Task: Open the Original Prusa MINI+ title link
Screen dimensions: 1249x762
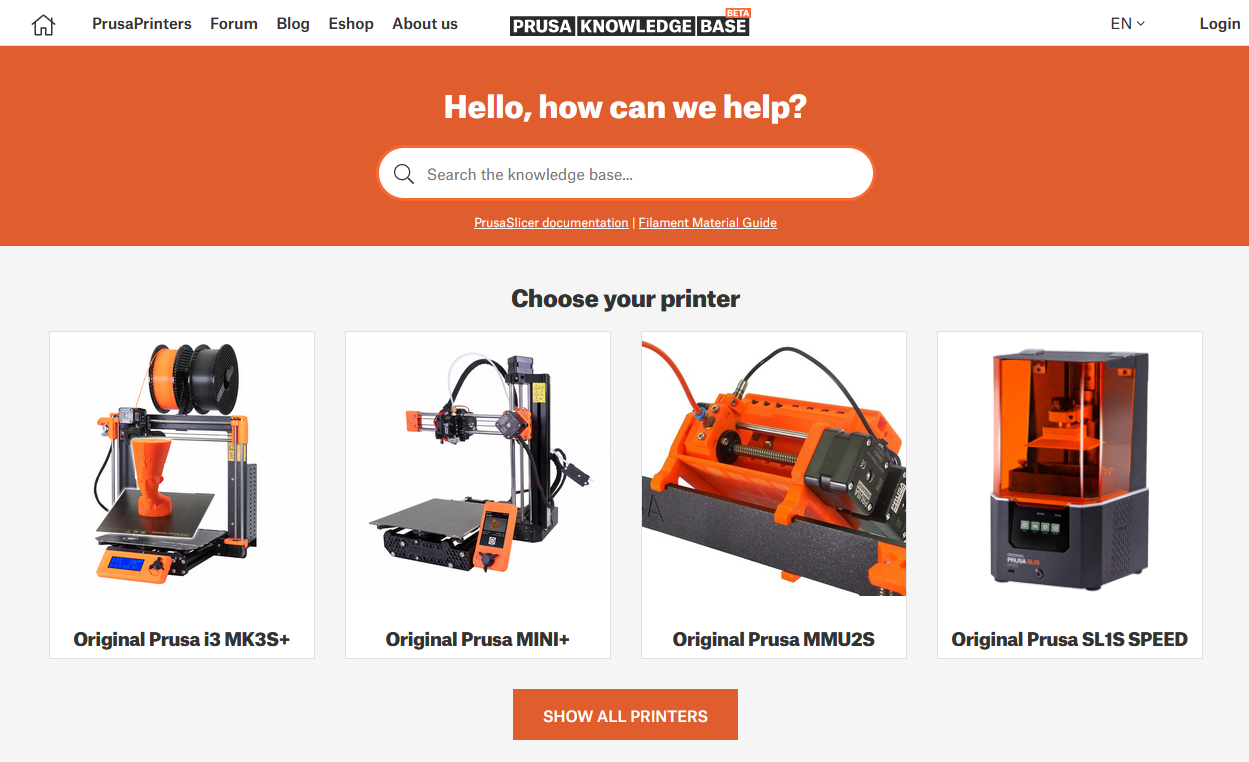Action: coord(478,640)
